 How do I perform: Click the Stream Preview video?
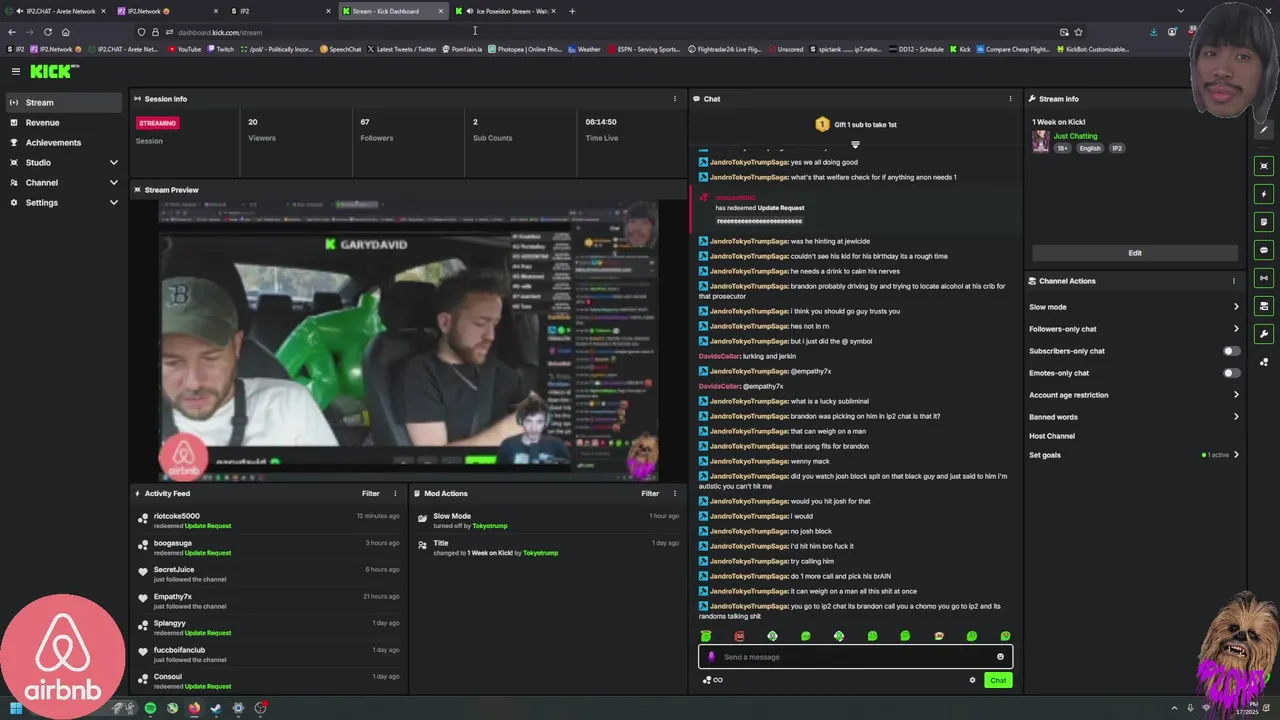tap(410, 340)
